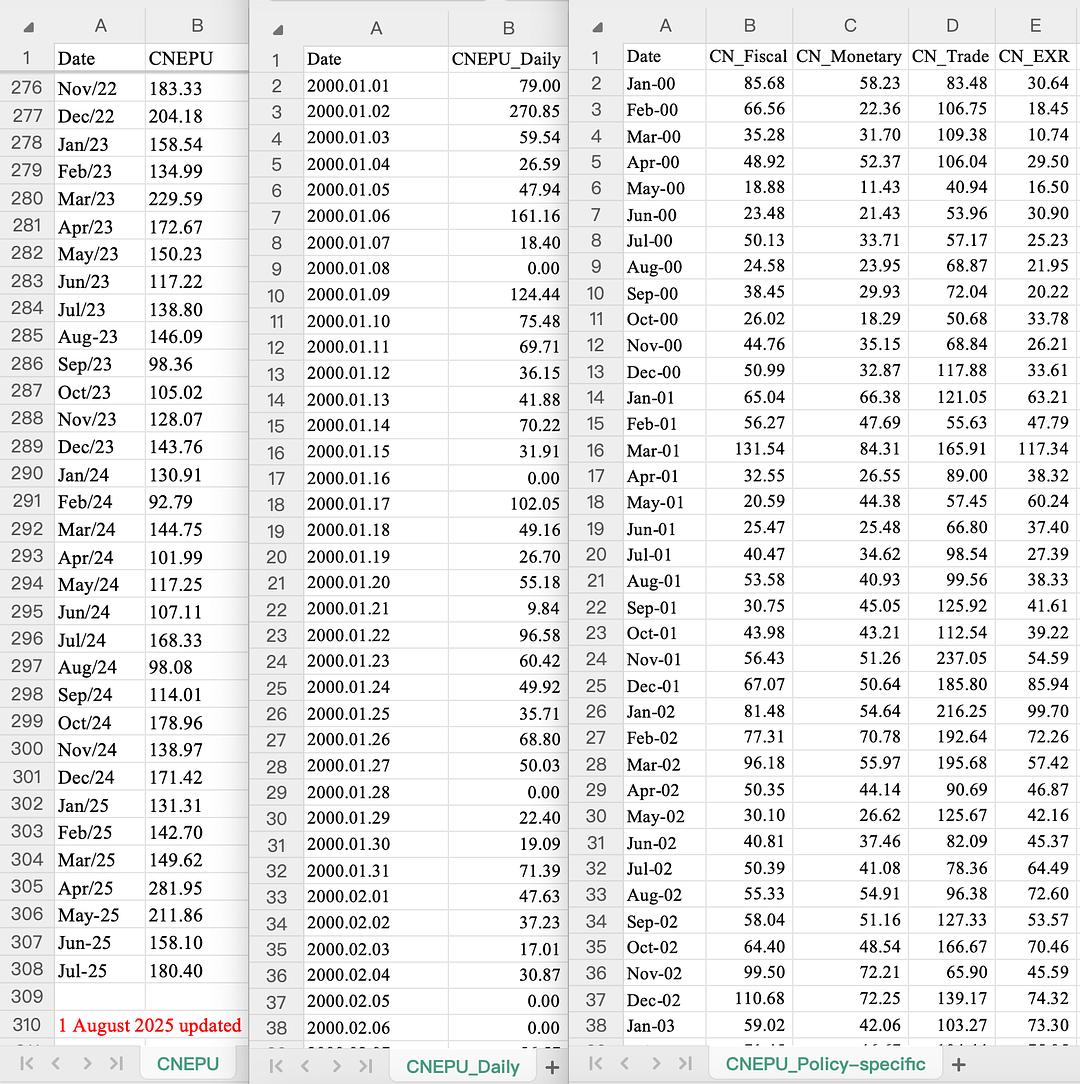
Task: Select the 99.70 CN_EXR value
Action: pyautogui.click(x=1035, y=711)
